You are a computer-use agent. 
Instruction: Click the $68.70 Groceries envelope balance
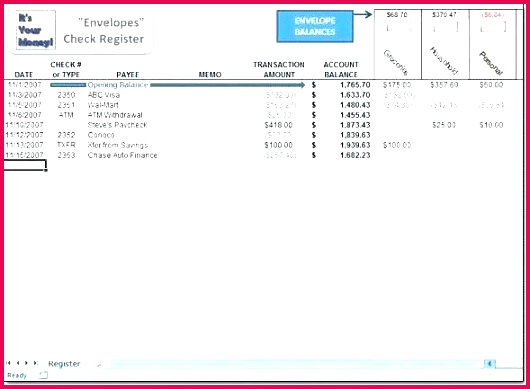pos(397,15)
